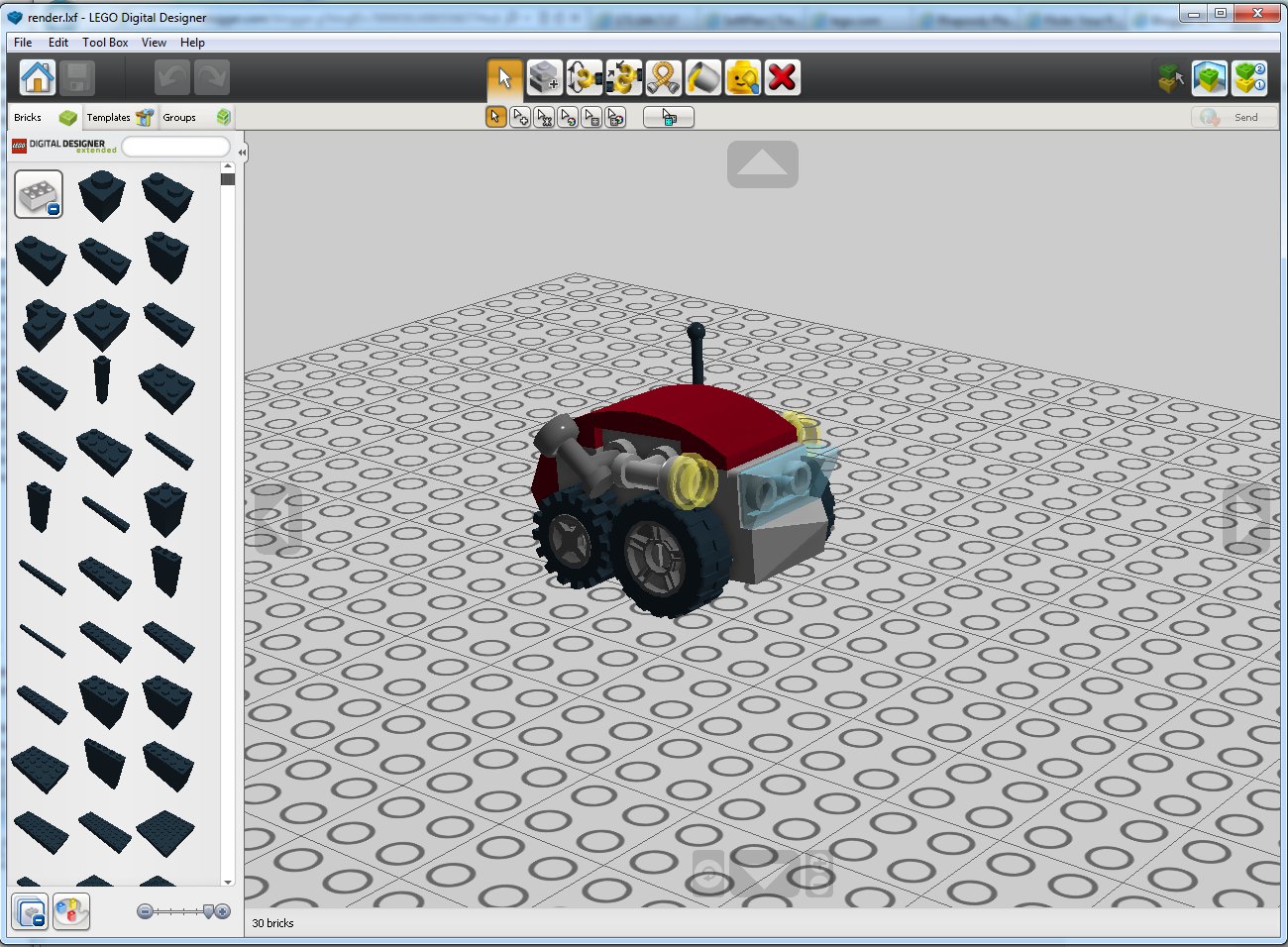Collapse the brick palette with the arrow
Viewport: 1288px width, 947px height.
point(242,151)
